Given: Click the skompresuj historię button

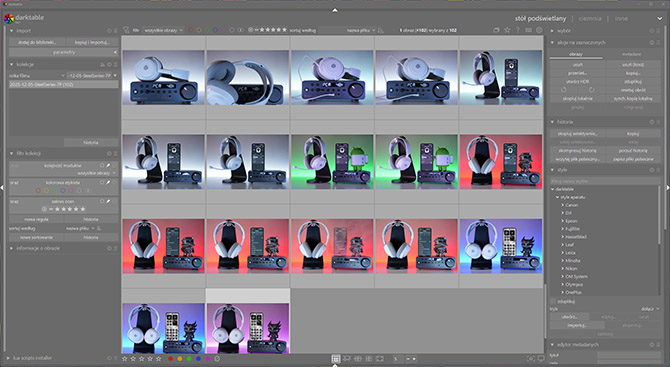Looking at the screenshot, I should pos(578,150).
